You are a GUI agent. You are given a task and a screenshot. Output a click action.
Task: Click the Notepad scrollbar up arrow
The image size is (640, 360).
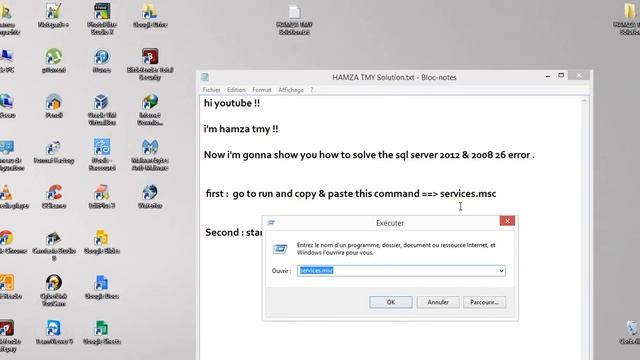pyautogui.click(x=584, y=100)
